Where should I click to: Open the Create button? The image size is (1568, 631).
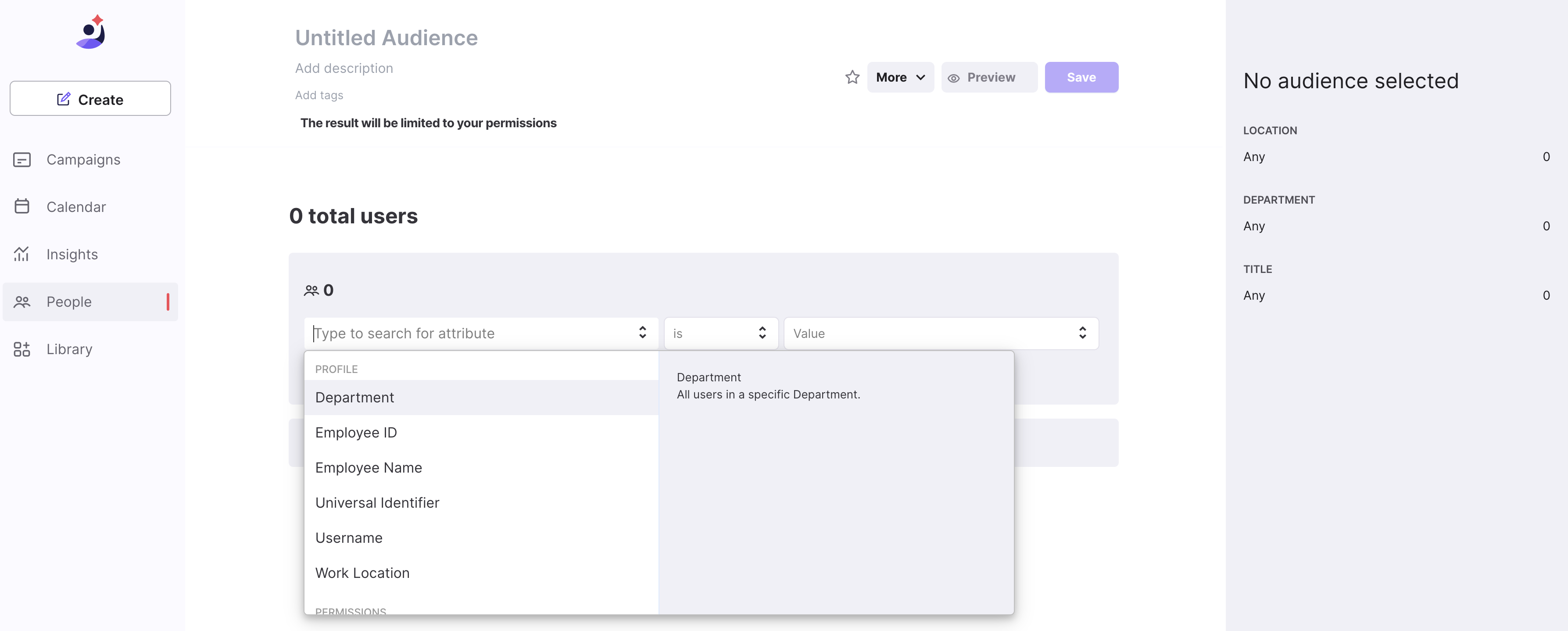(x=90, y=99)
